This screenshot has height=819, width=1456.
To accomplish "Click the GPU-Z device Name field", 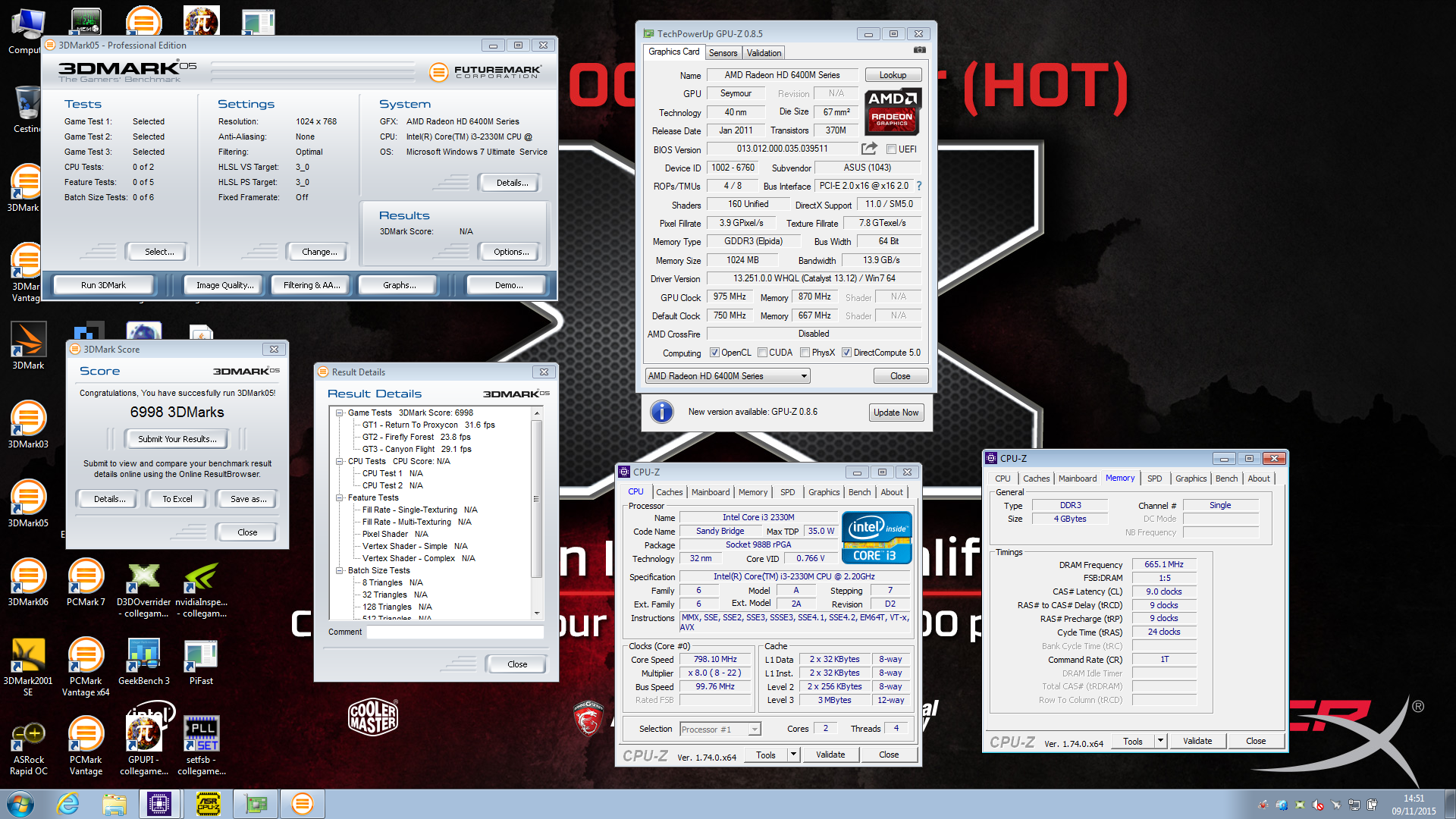I will pyautogui.click(x=782, y=75).
